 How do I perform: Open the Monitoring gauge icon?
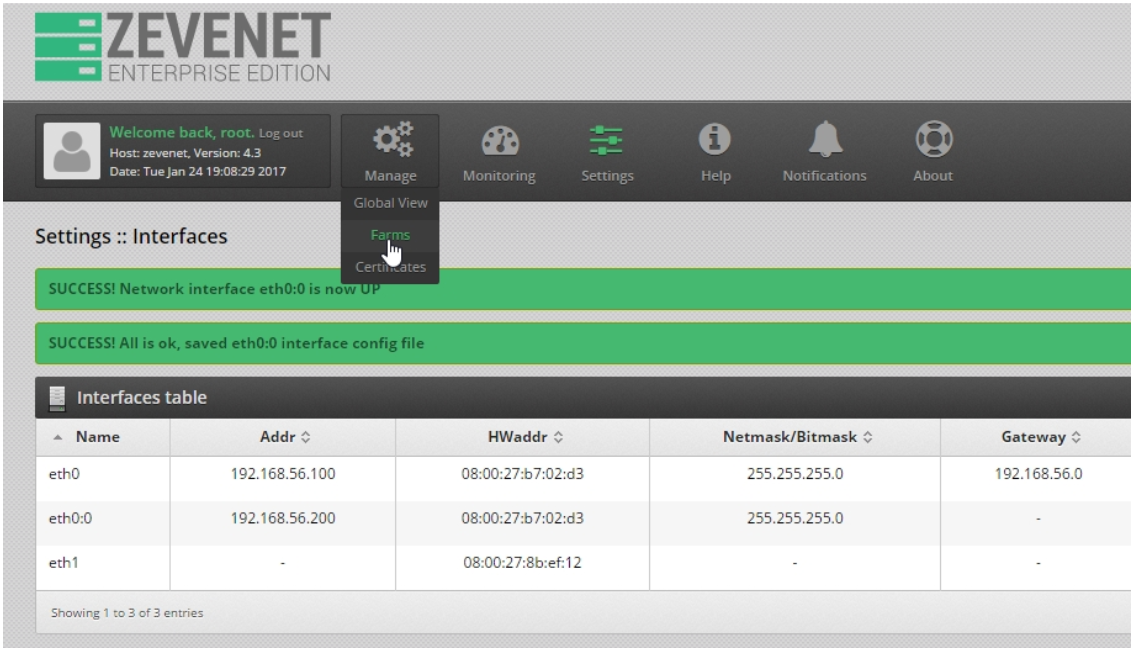pyautogui.click(x=500, y=140)
